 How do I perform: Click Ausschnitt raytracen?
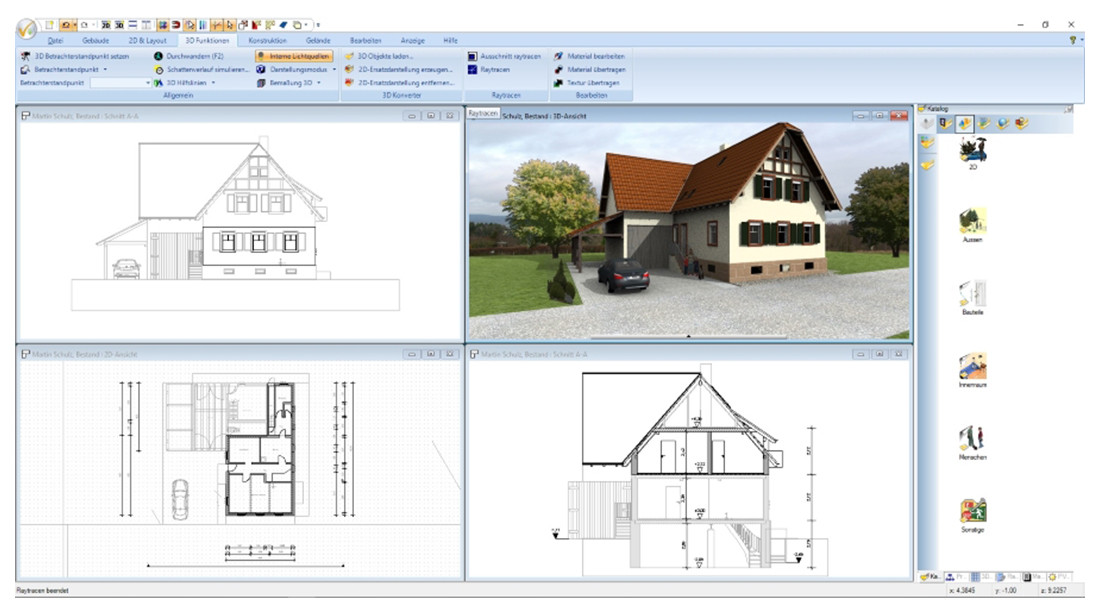pos(504,56)
